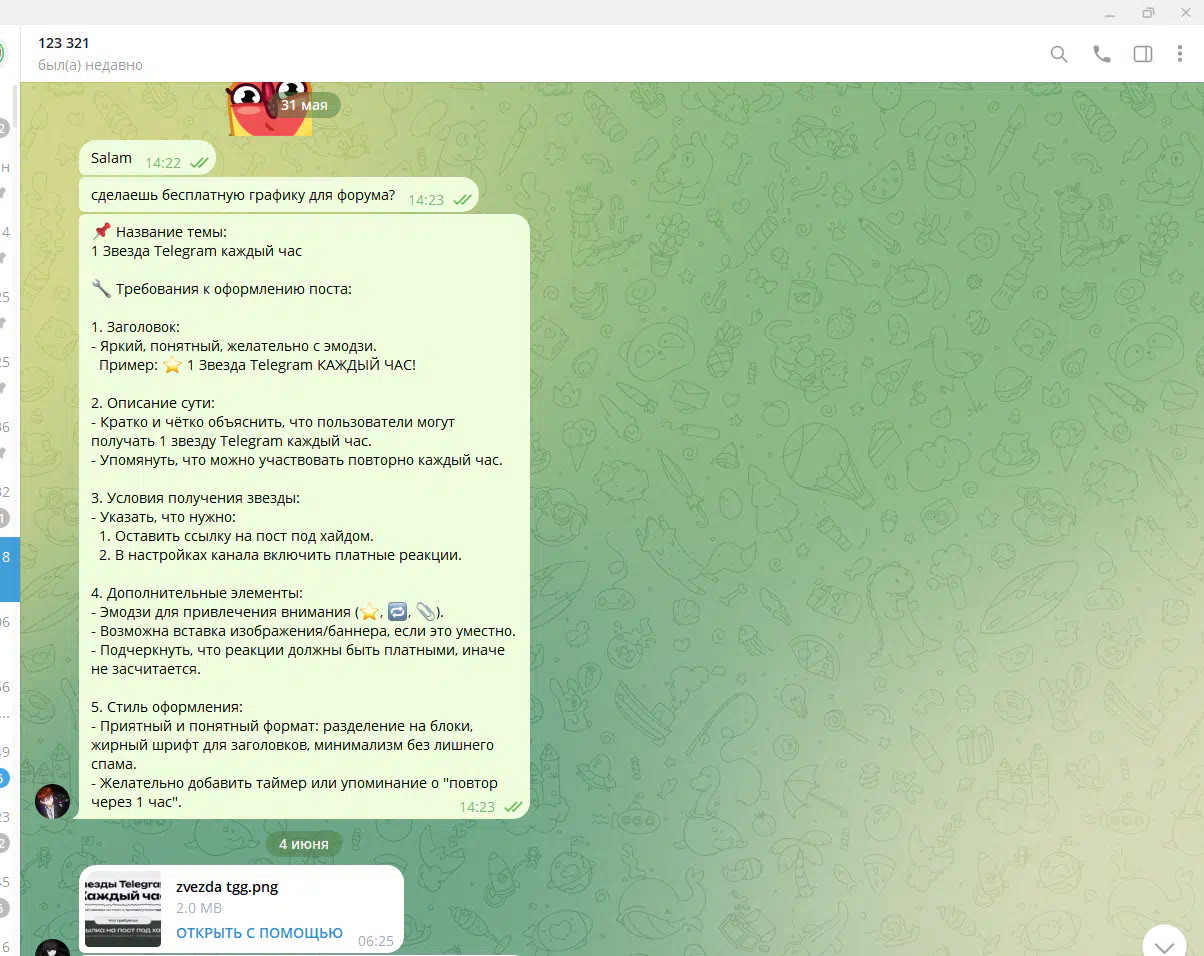Minimize the Telegram window
Image resolution: width=1204 pixels, height=956 pixels.
point(1111,12)
